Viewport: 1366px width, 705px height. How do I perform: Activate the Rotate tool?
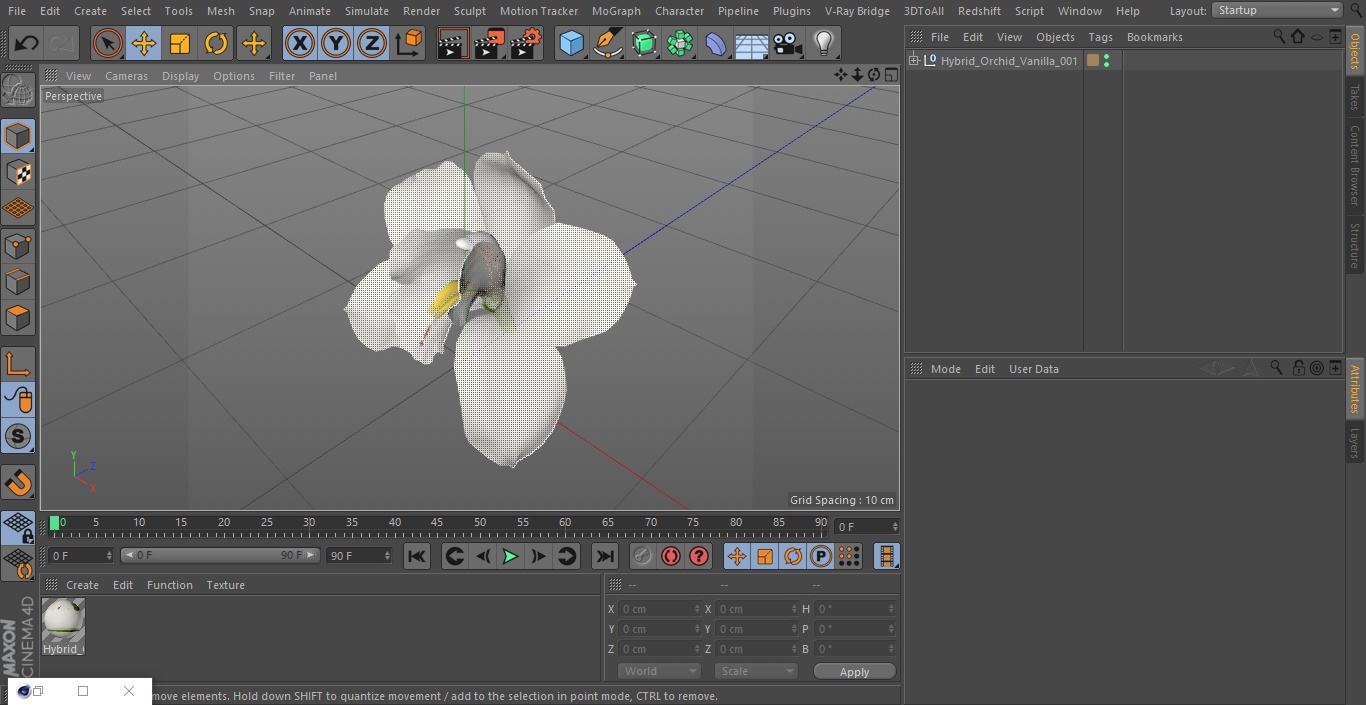216,44
